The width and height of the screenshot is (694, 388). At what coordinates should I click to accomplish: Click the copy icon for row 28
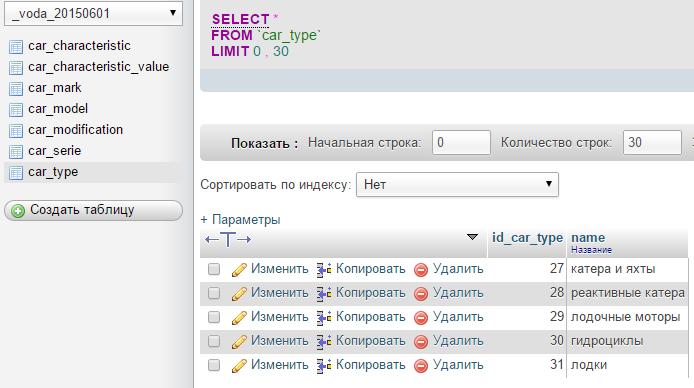point(324,293)
